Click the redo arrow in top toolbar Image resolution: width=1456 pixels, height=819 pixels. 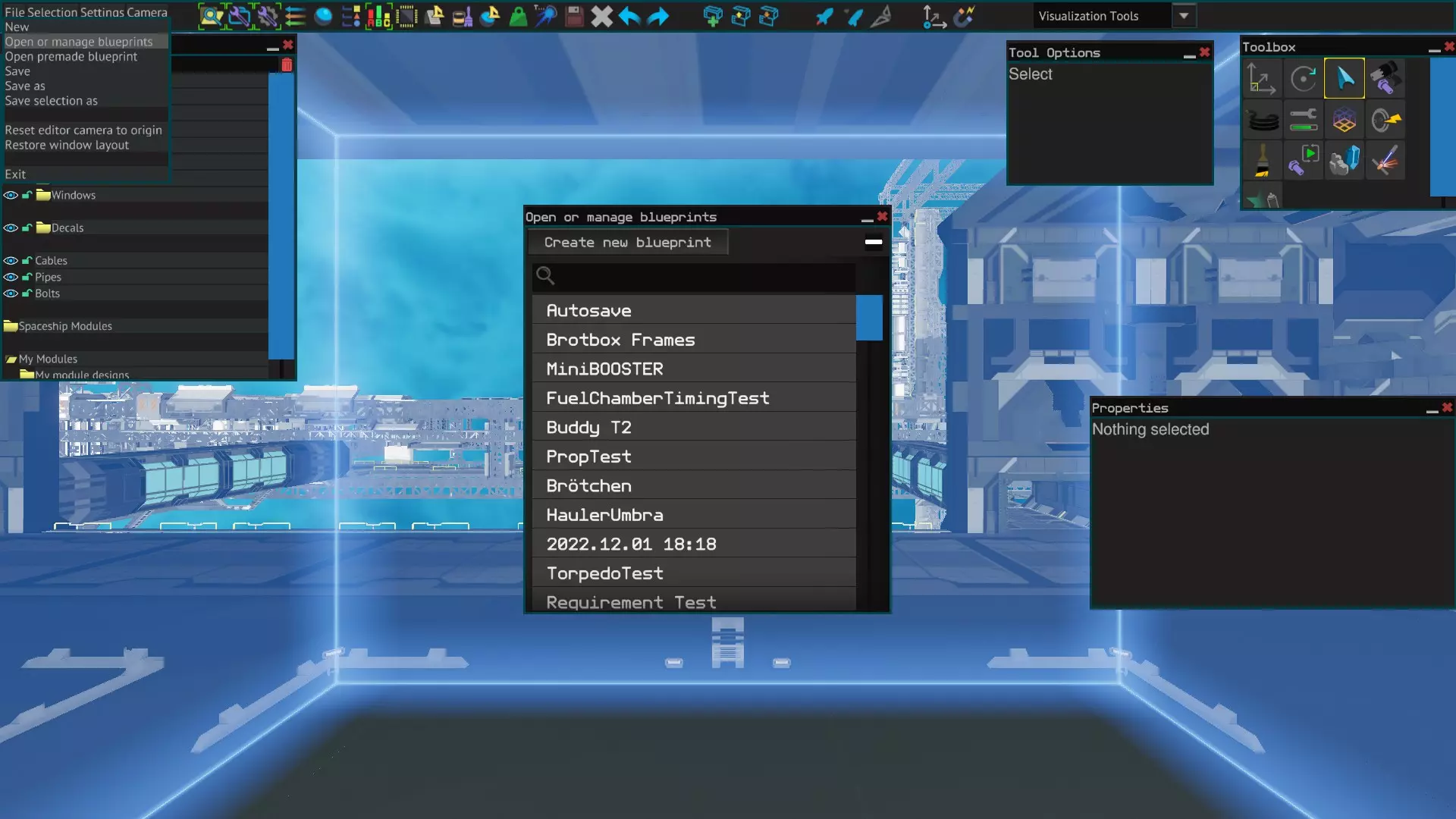pyautogui.click(x=658, y=16)
